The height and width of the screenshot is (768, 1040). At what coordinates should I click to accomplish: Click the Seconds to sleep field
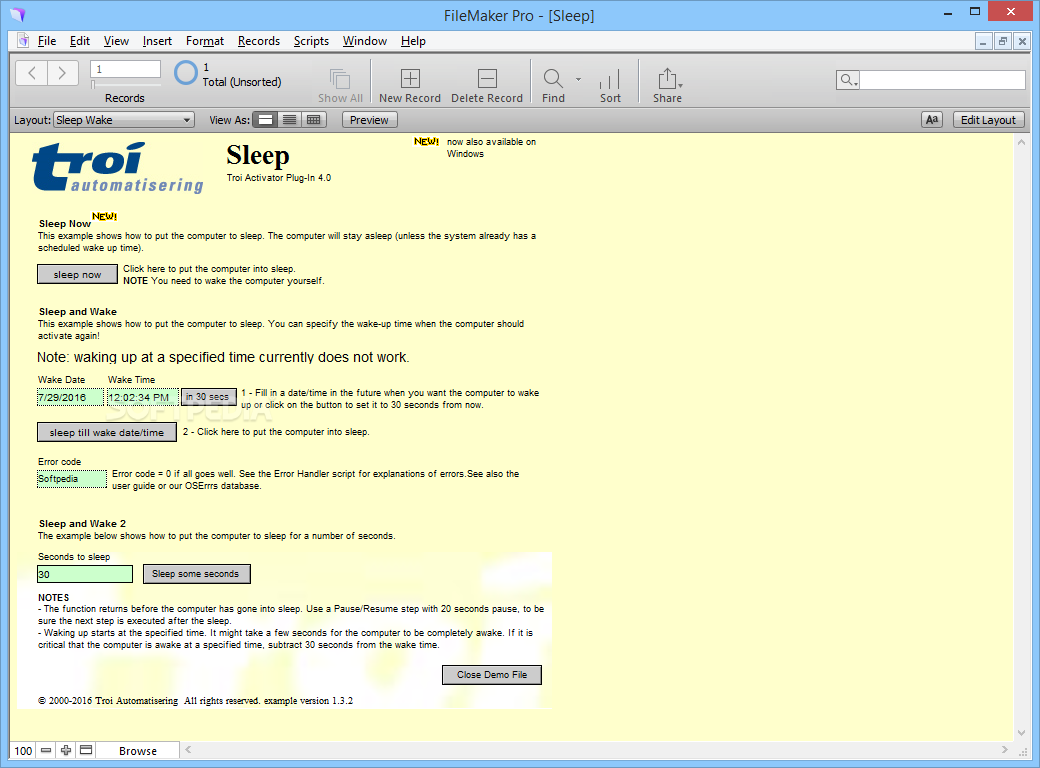click(85, 574)
